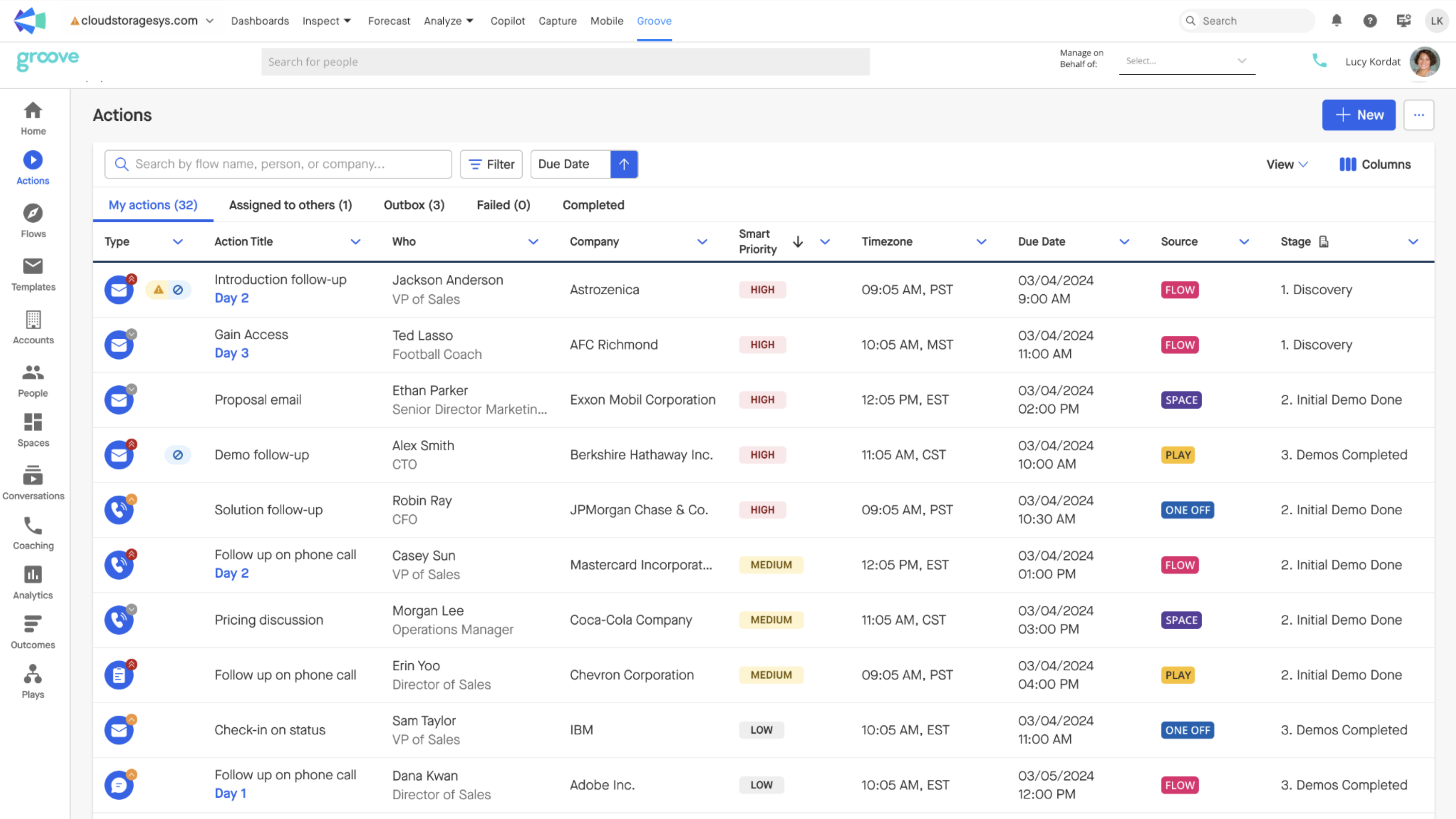1456x819 pixels.
Task: Toggle Smart Priority sort arrow in header
Action: [x=798, y=242]
